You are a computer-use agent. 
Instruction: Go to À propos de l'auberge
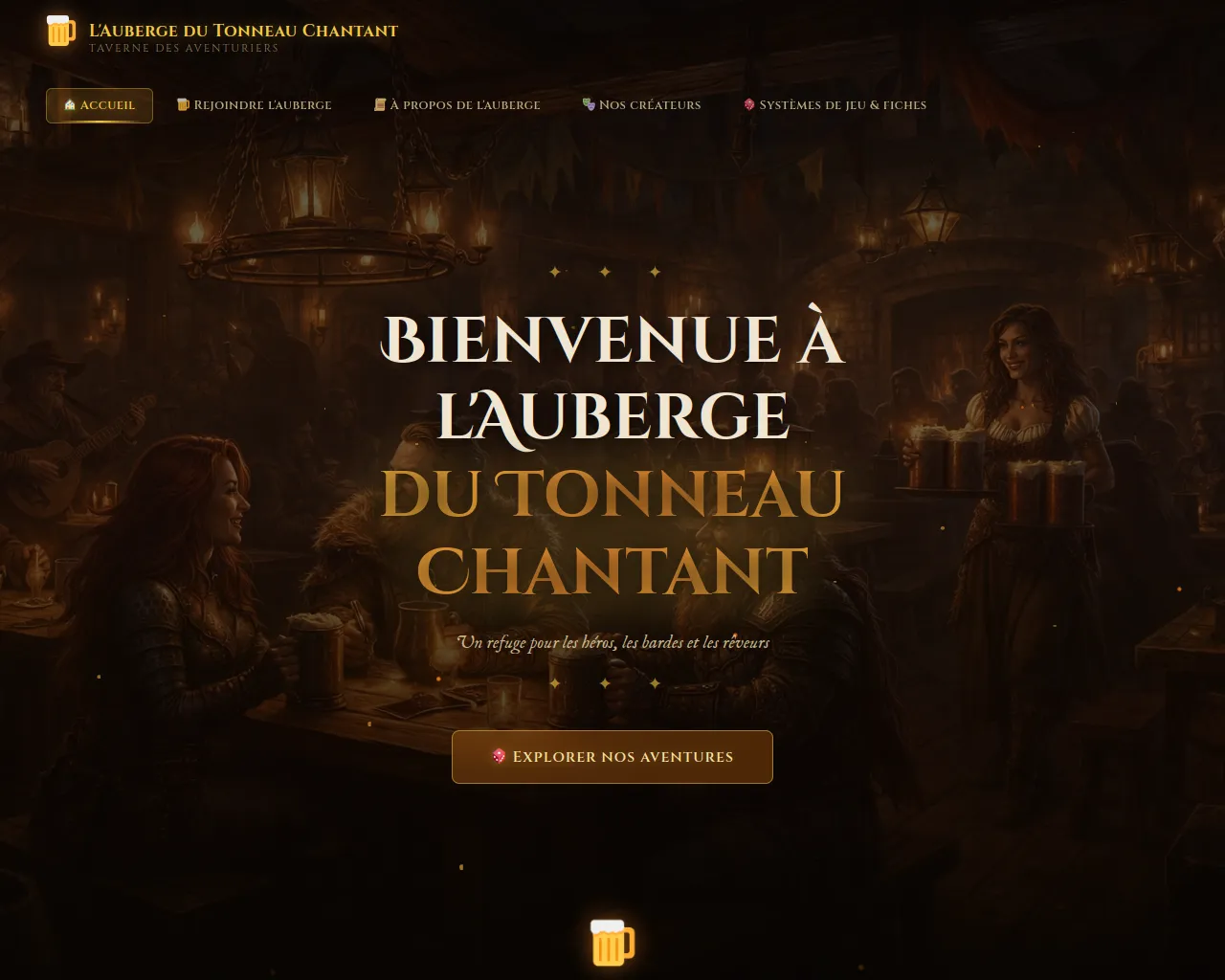coord(457,105)
